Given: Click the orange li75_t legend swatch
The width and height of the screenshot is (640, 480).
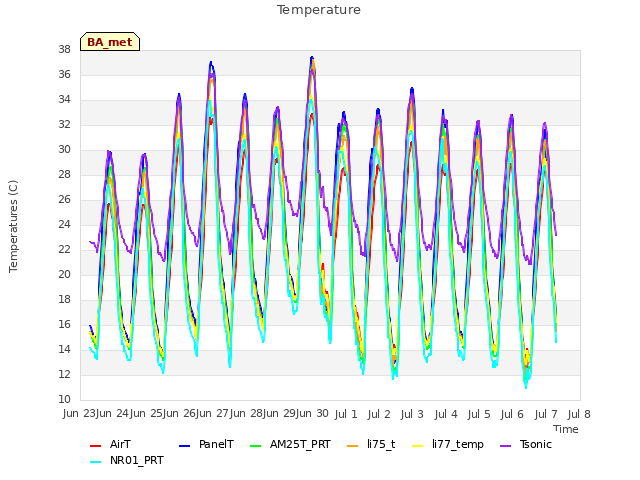Looking at the screenshot, I should point(352,446).
